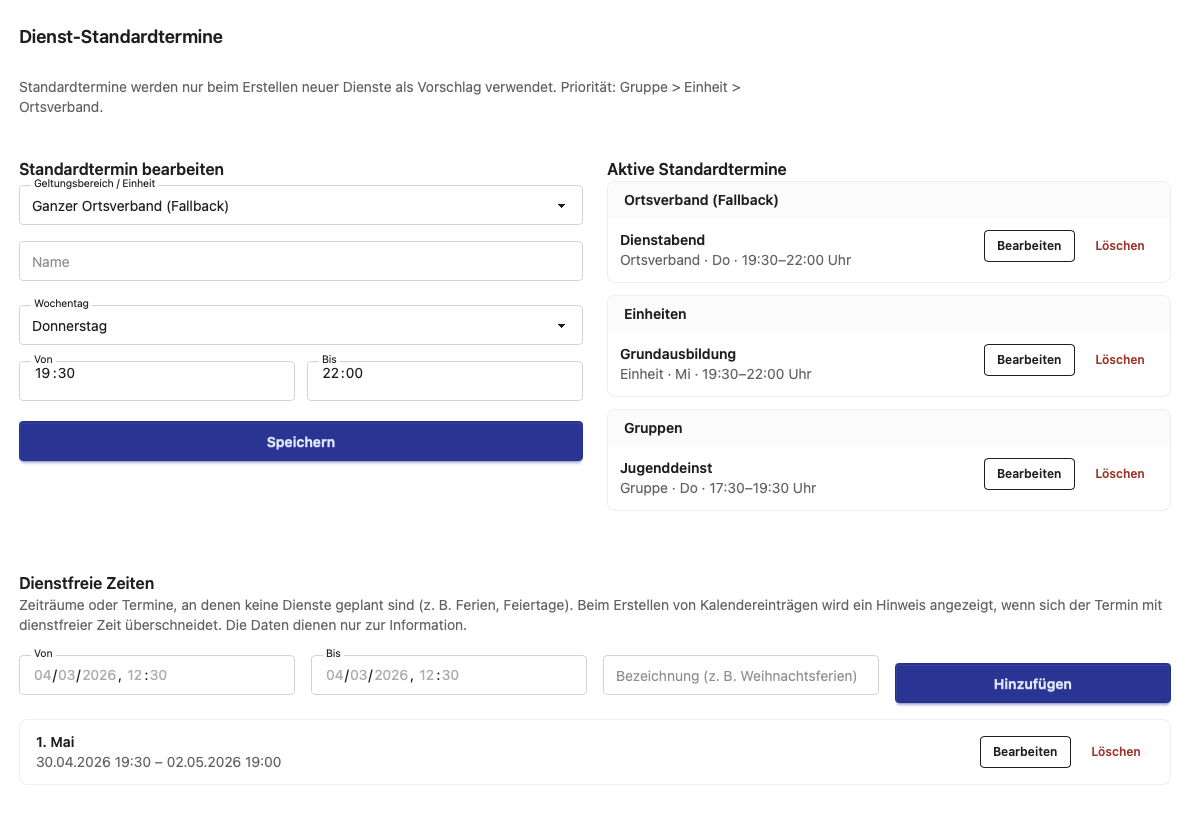Delete the Grundausbildung entry
This screenshot has width=1196, height=834.
tap(1119, 360)
